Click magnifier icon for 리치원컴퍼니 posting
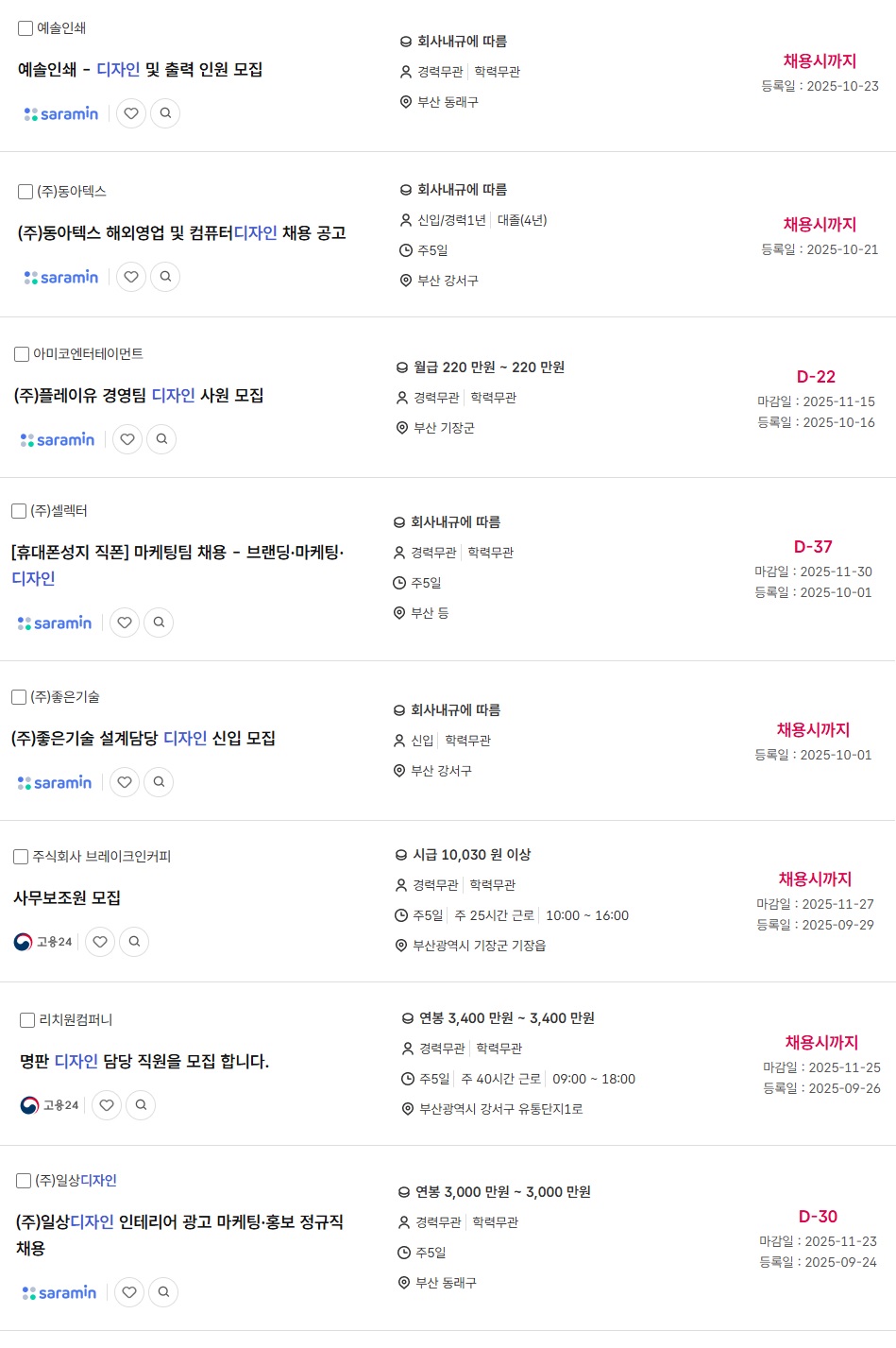 141,1105
